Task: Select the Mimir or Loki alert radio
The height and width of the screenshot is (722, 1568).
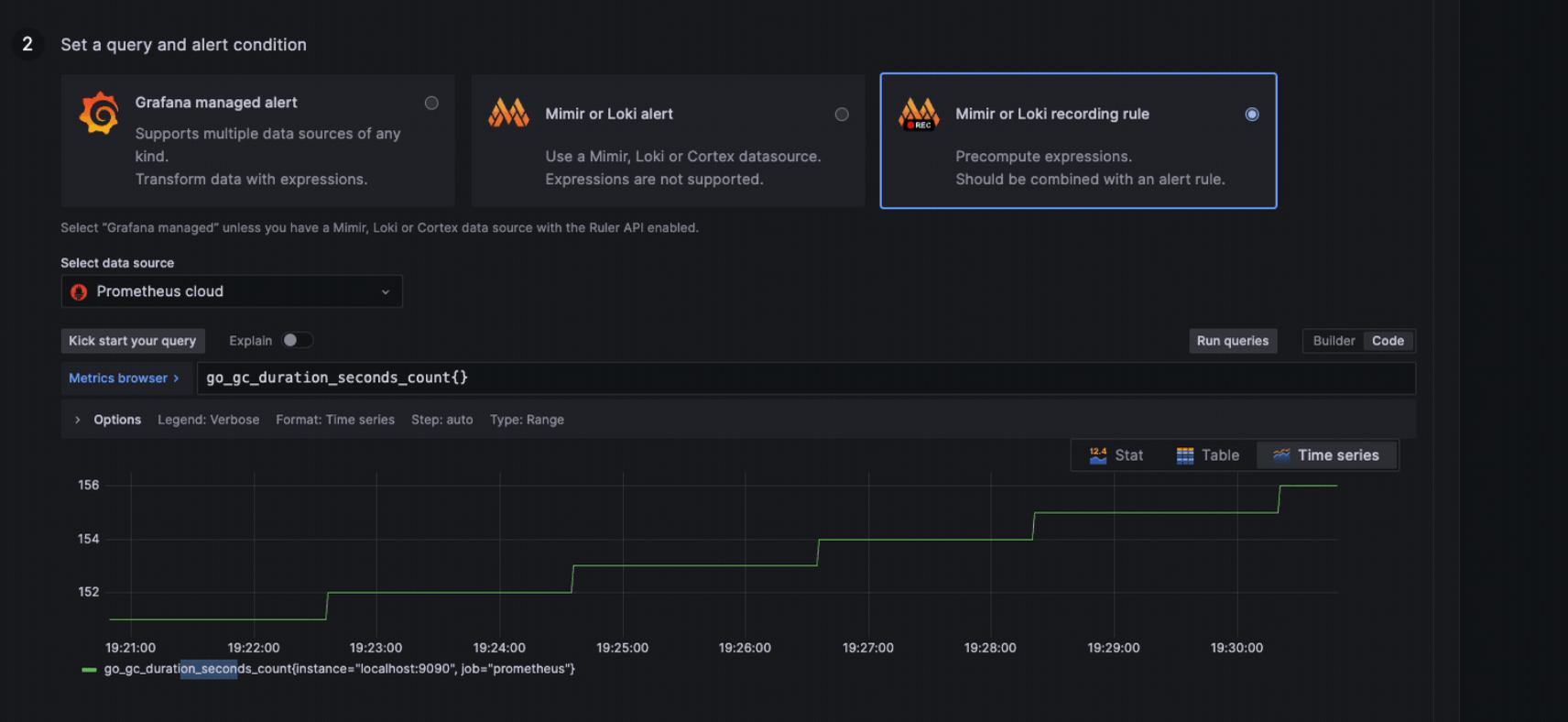Action: pos(842,115)
